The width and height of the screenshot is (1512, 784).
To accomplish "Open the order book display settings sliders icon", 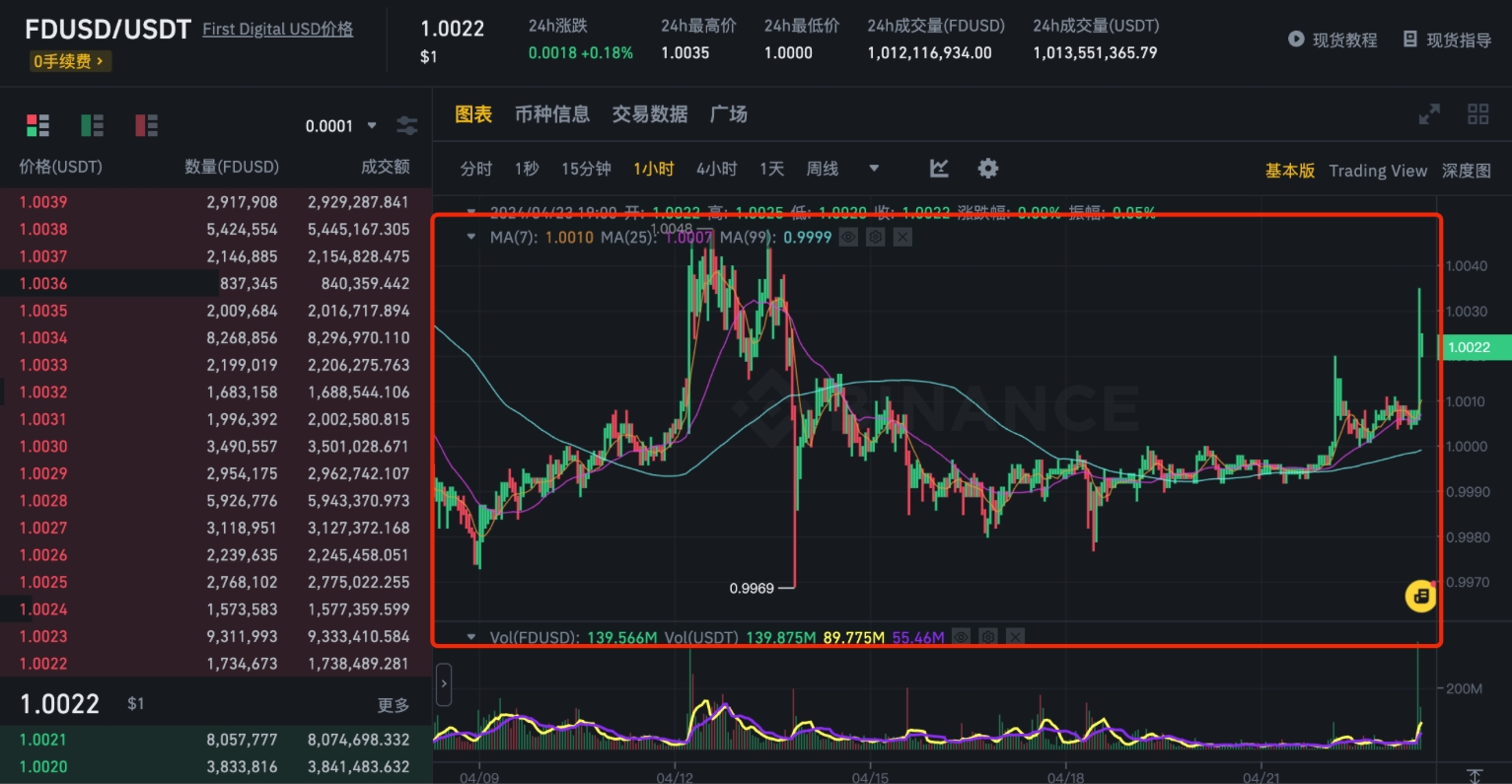I will click(x=406, y=125).
